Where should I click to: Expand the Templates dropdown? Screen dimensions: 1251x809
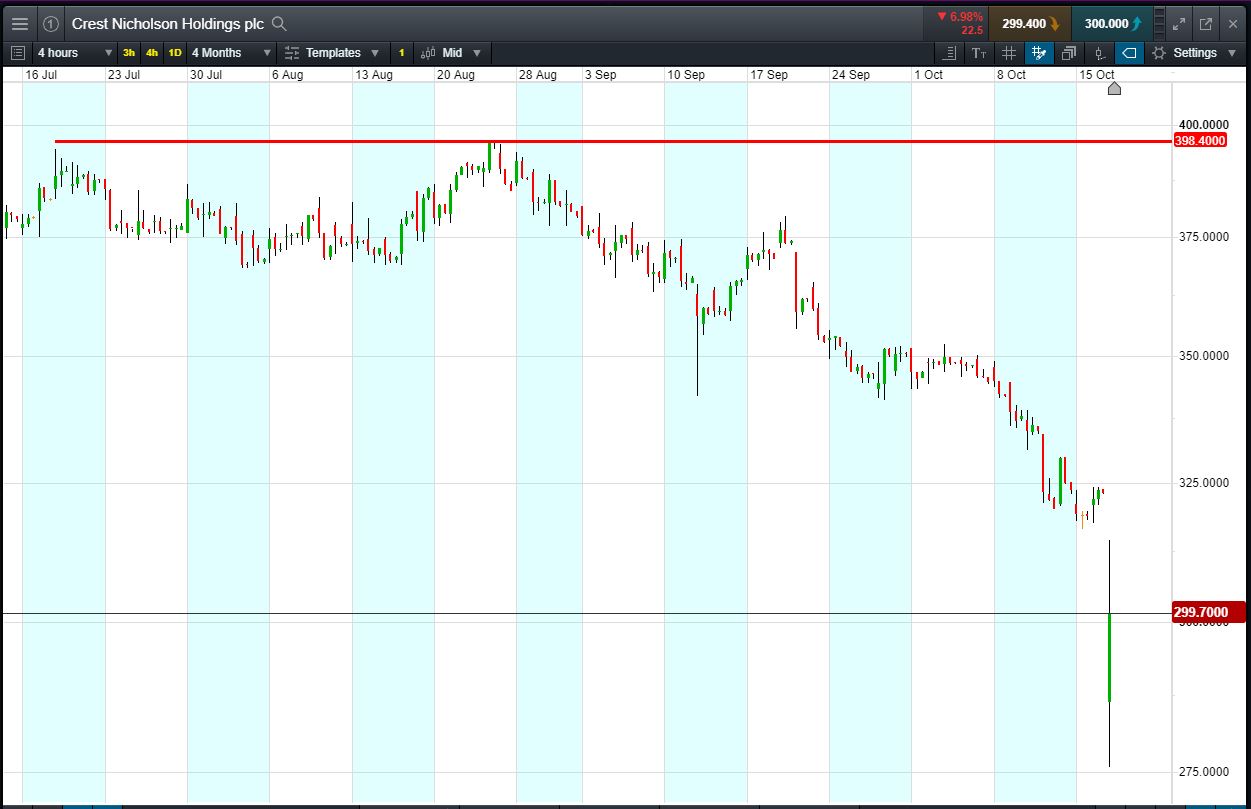click(332, 53)
